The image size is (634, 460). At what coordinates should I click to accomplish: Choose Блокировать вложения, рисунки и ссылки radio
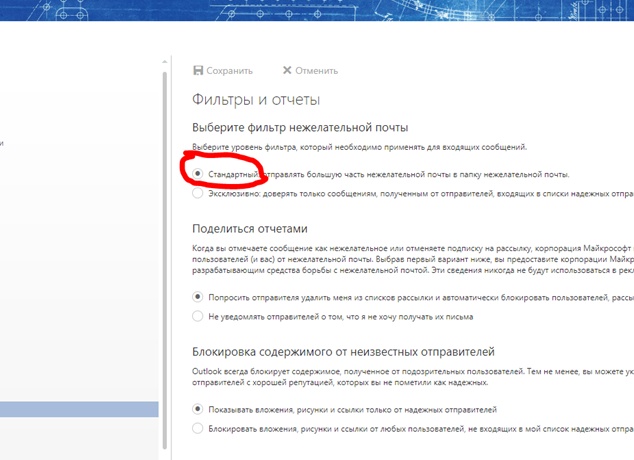[x=197, y=428]
